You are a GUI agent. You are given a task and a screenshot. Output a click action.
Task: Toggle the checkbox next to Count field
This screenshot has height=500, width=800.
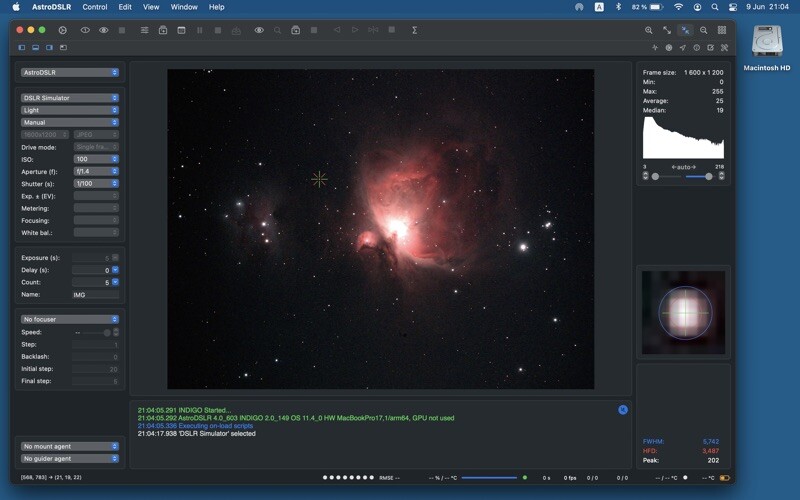[115, 282]
